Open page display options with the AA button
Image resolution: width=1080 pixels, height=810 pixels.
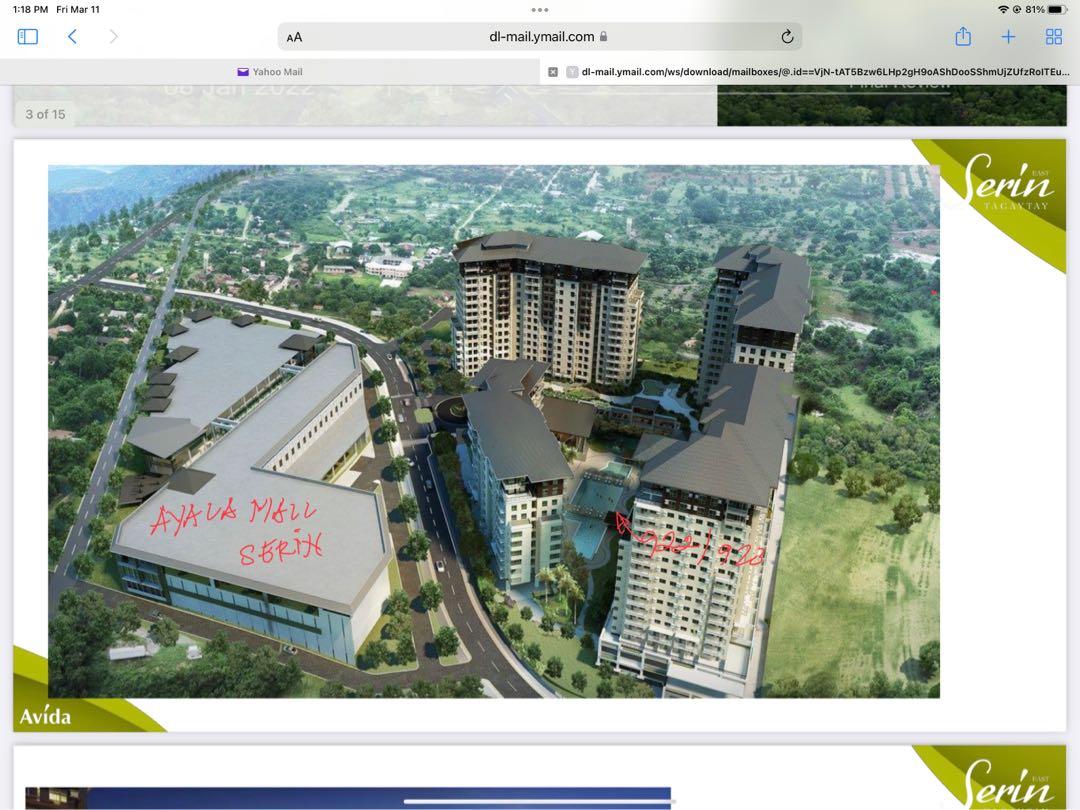tap(293, 36)
